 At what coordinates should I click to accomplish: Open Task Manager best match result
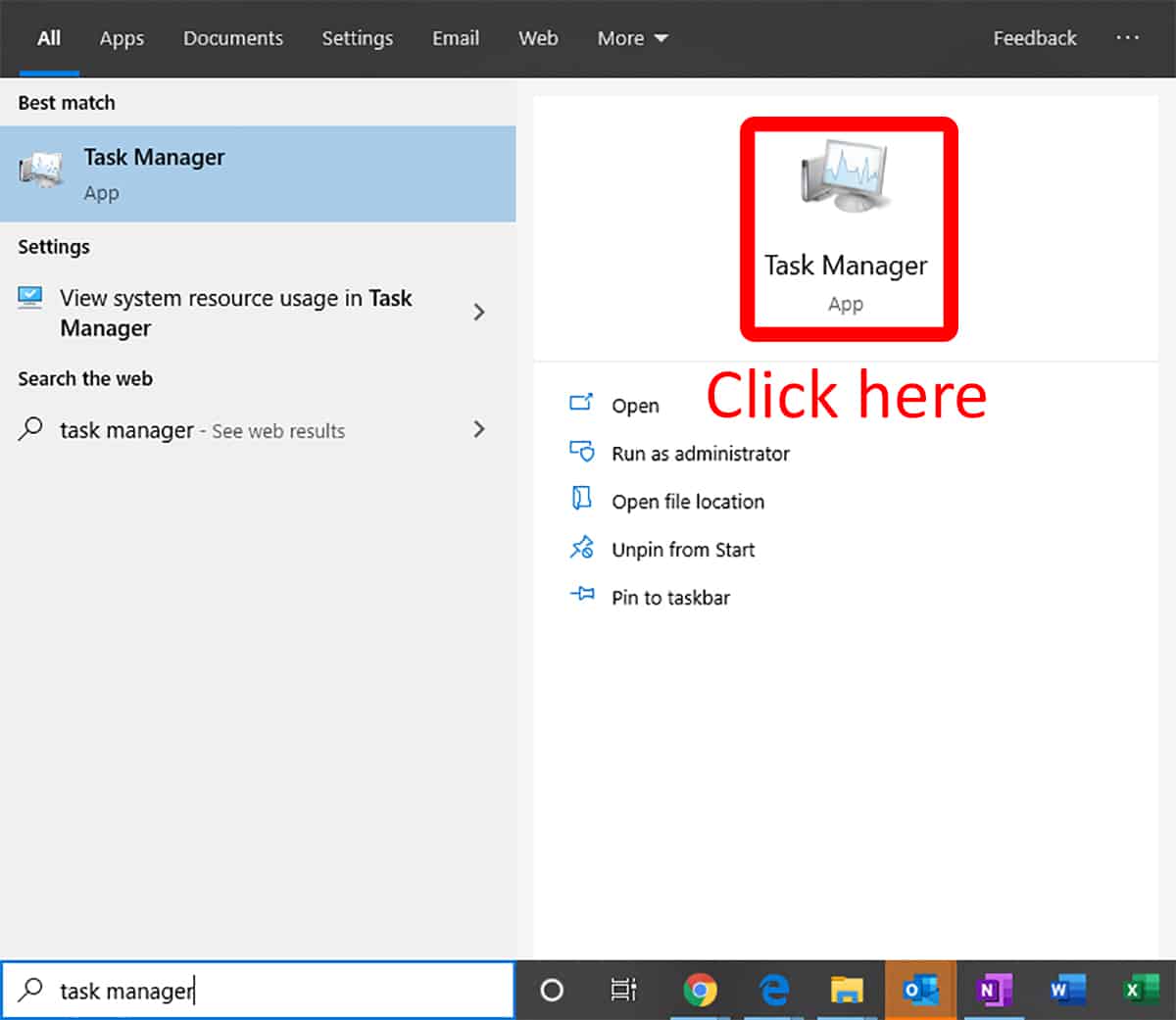pos(258,173)
